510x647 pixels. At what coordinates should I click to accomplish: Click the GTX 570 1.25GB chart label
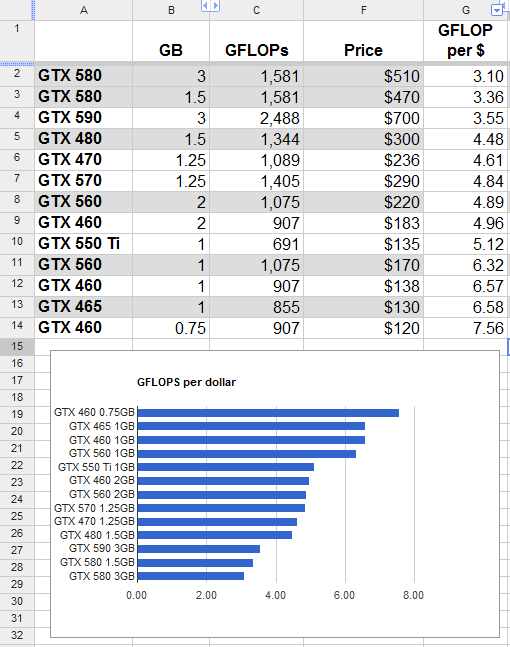click(94, 508)
